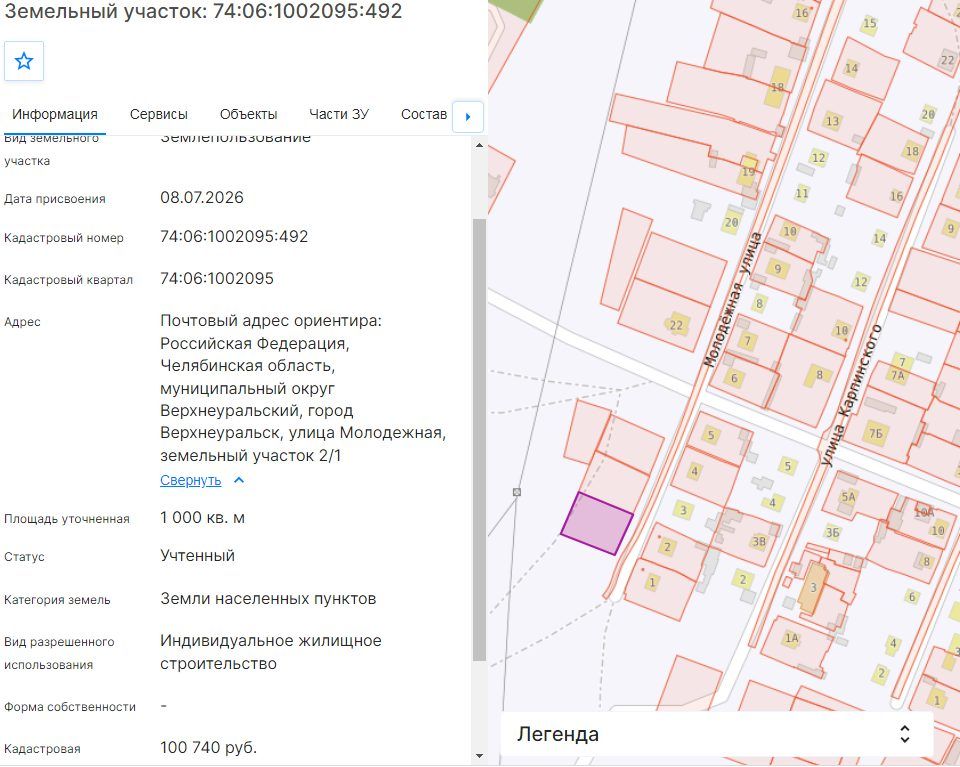The width and height of the screenshot is (960, 767).
Task: Open the Объекты tab
Action: tap(249, 114)
